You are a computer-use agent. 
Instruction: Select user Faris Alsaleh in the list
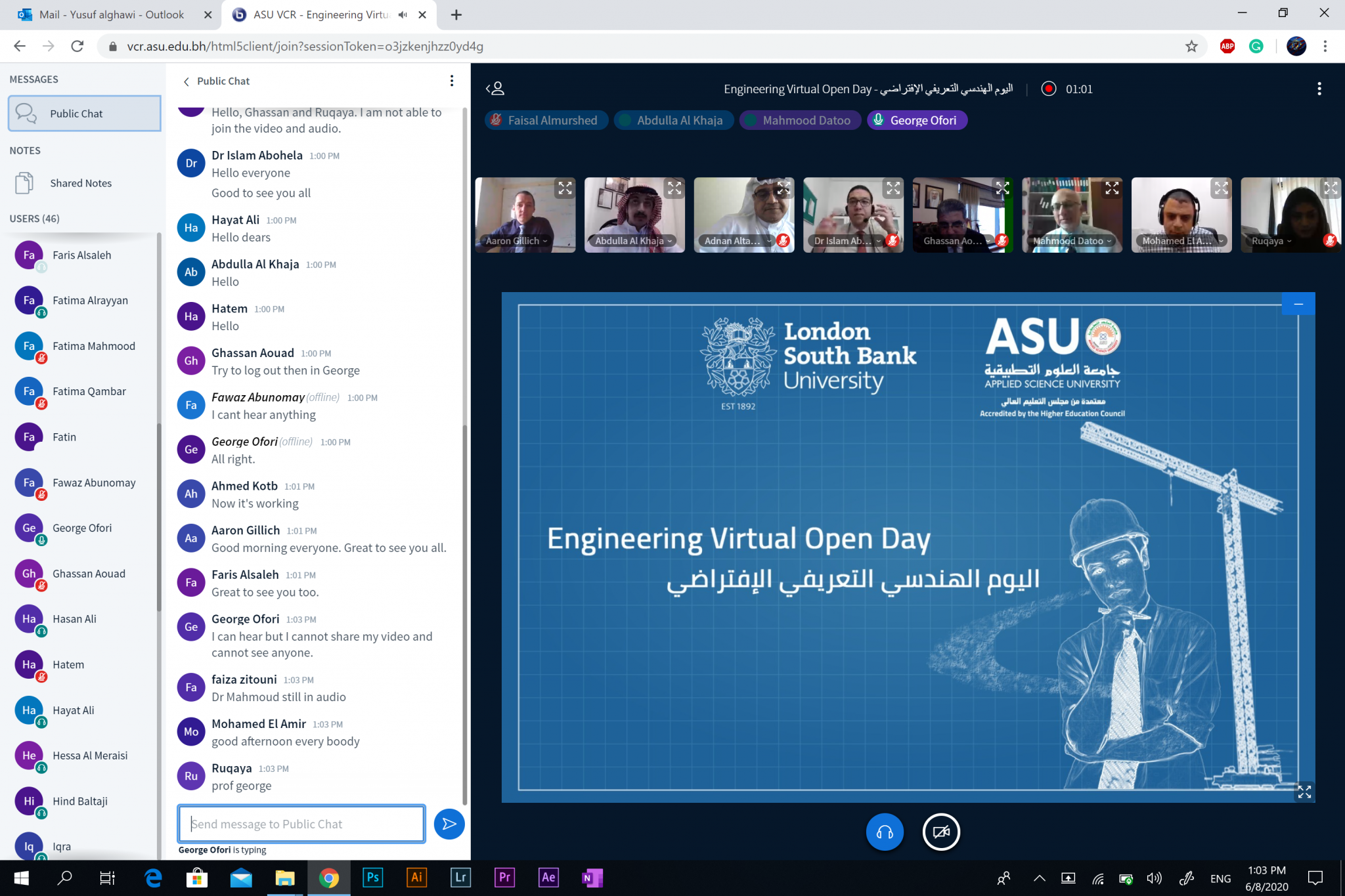82,255
